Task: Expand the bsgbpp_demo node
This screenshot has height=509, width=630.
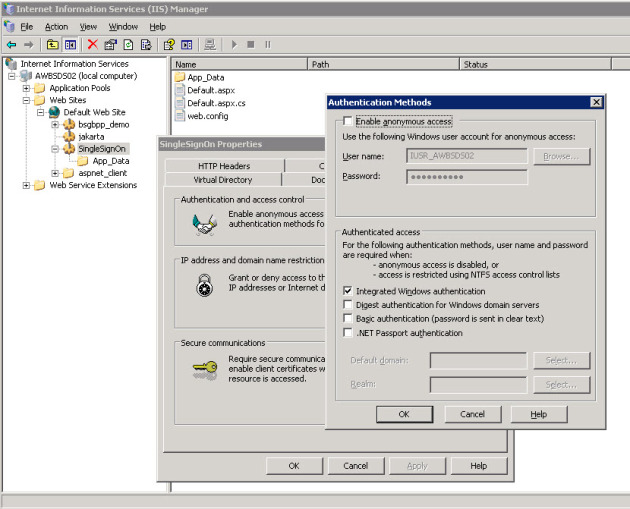Action: point(55,125)
